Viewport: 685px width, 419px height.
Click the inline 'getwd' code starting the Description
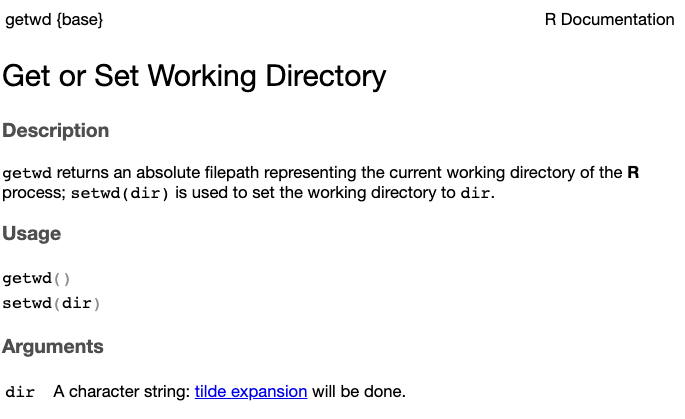(x=26, y=173)
